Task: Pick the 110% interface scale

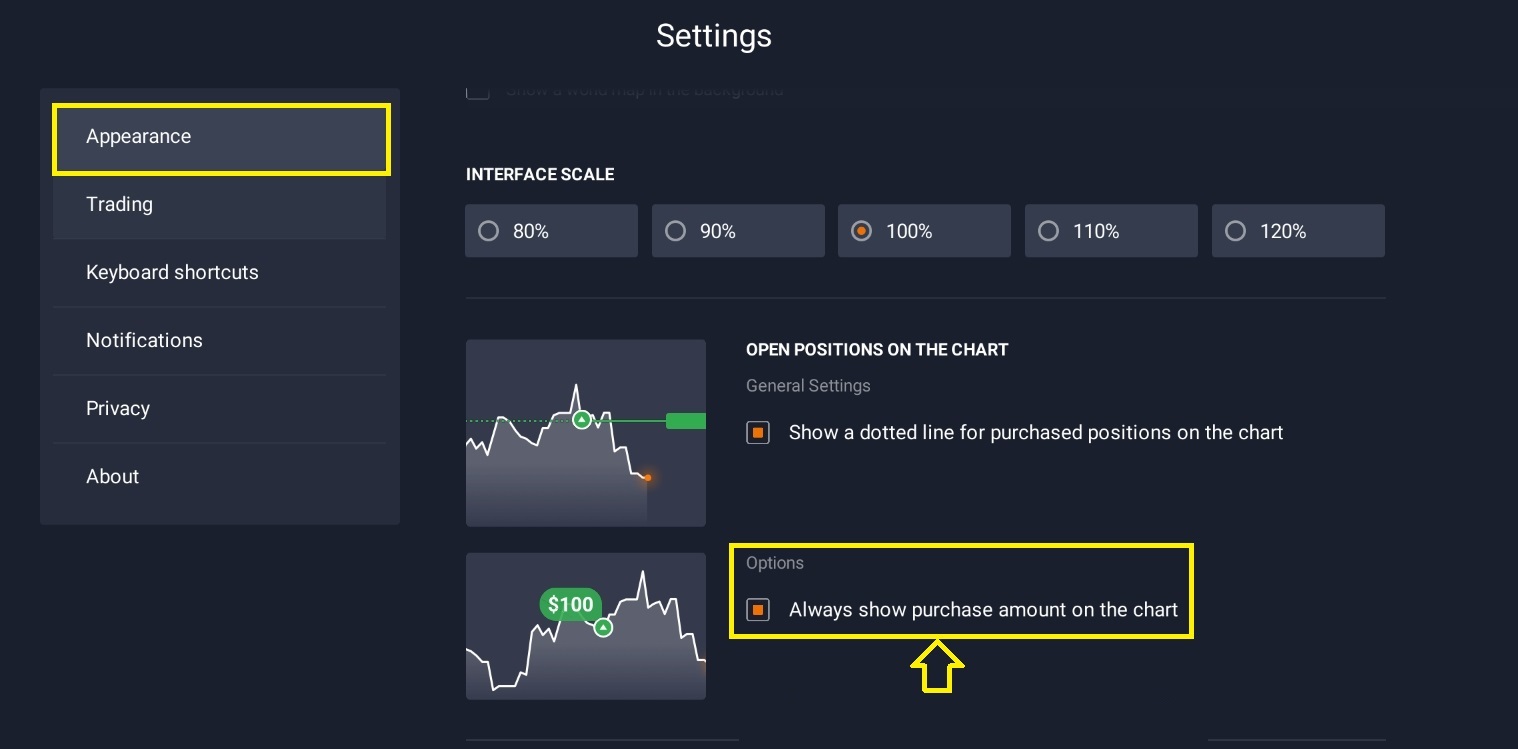Action: point(1111,231)
